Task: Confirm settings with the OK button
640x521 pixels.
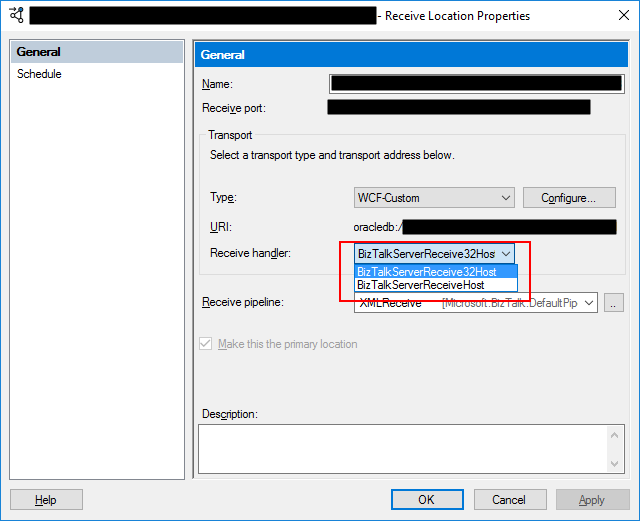Action: tap(426, 500)
